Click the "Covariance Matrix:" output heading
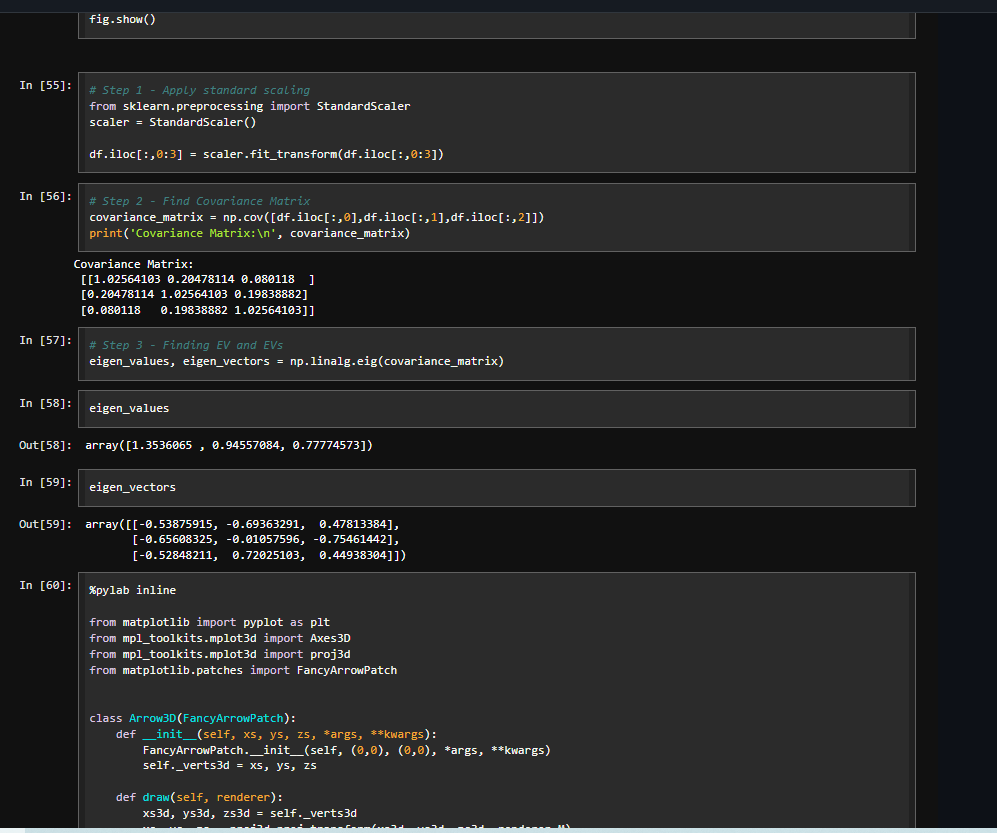The height and width of the screenshot is (833, 997). tap(134, 264)
